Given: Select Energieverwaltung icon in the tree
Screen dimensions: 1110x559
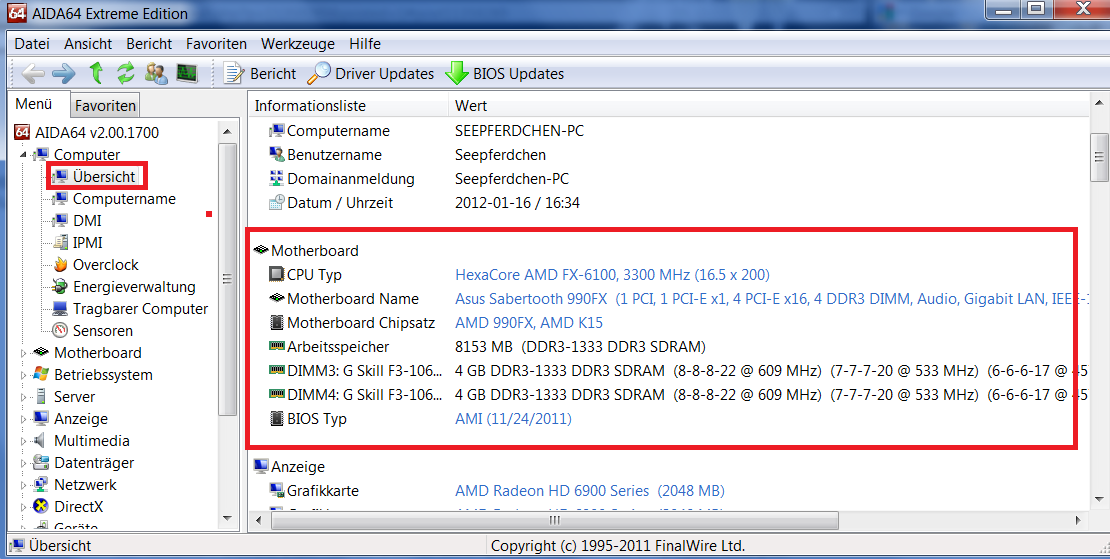Looking at the screenshot, I should coord(61,287).
